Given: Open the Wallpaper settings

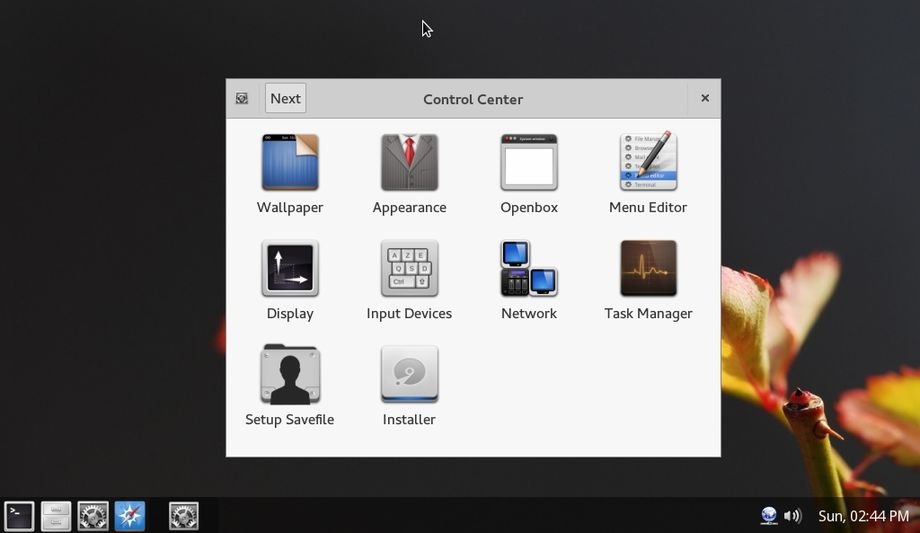Looking at the screenshot, I should (x=290, y=163).
